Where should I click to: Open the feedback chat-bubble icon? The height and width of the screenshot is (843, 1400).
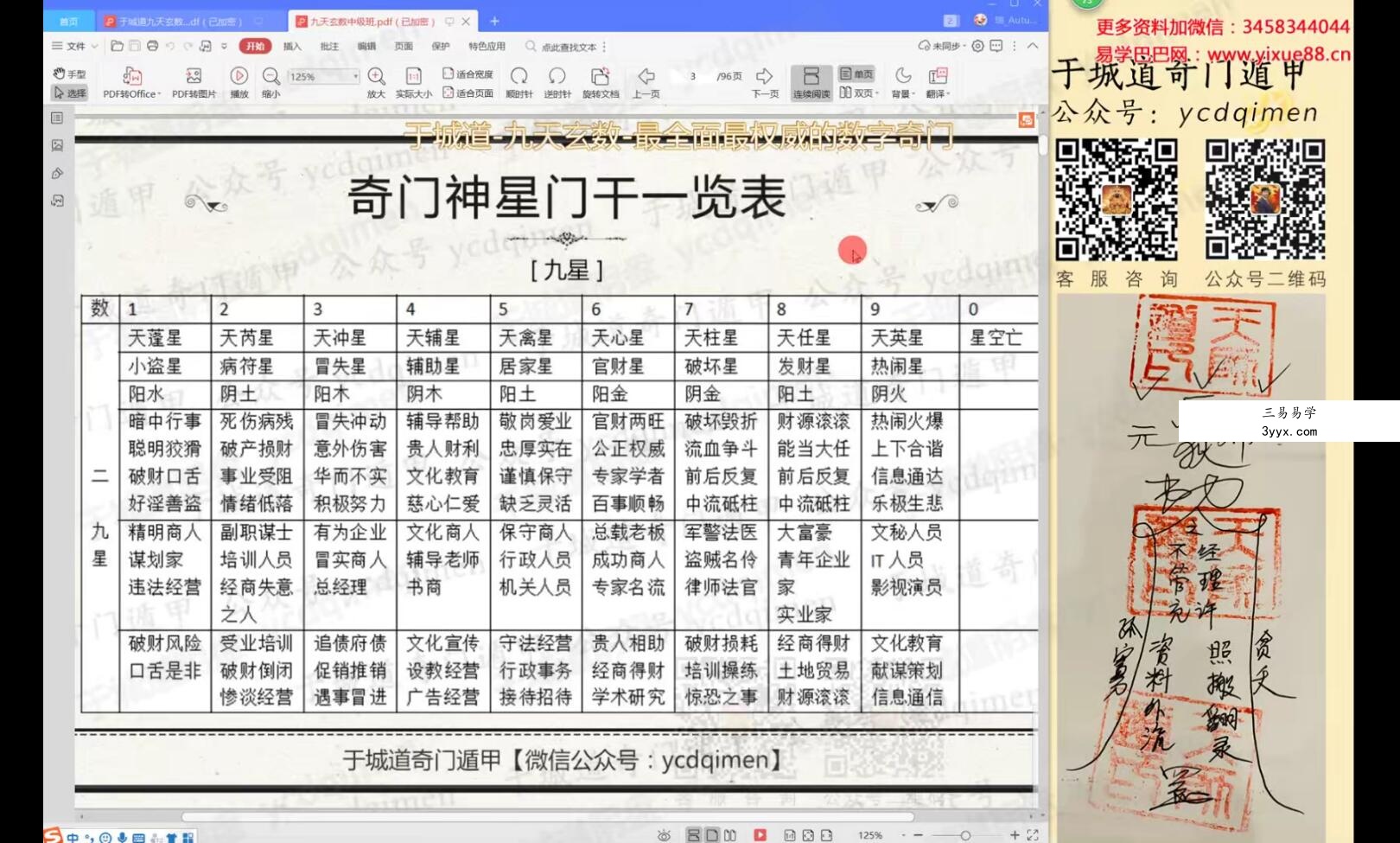(996, 46)
